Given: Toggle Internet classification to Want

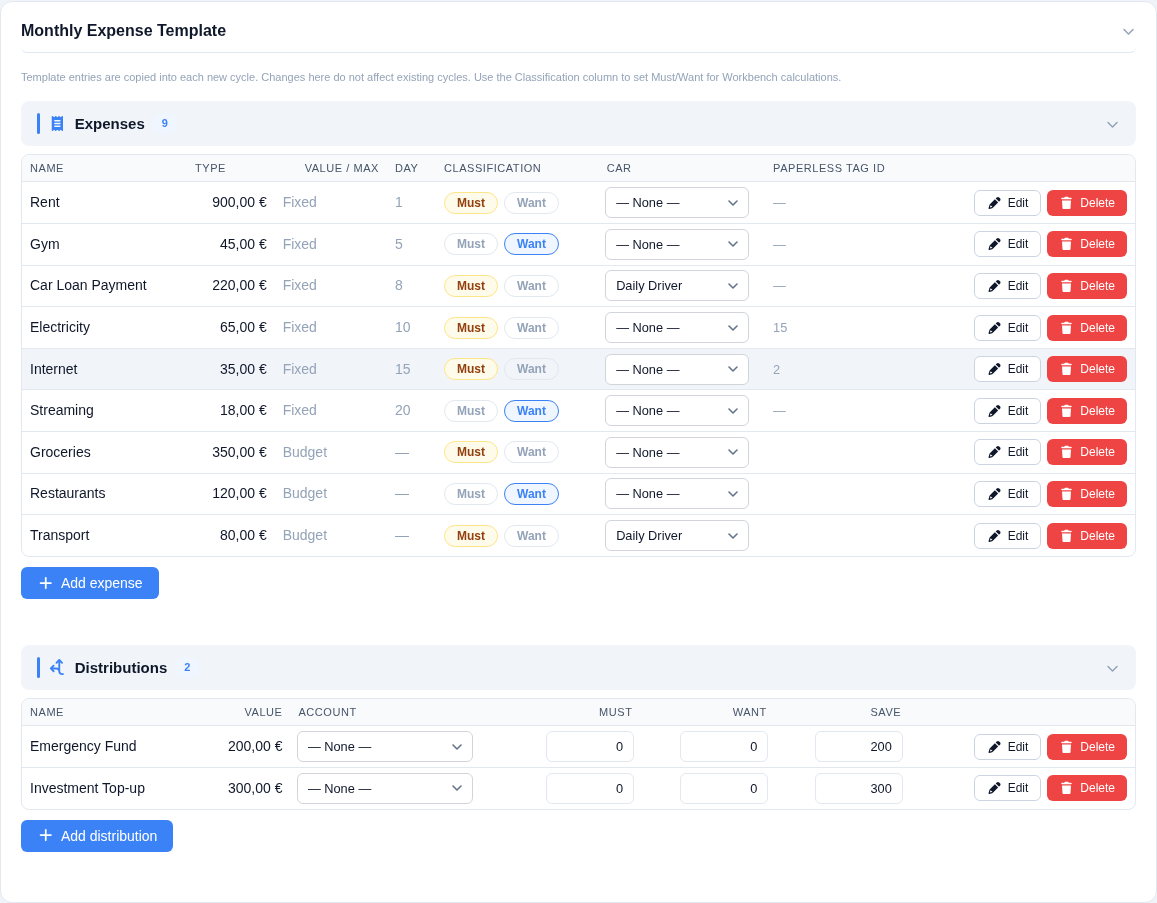Looking at the screenshot, I should coord(531,369).
